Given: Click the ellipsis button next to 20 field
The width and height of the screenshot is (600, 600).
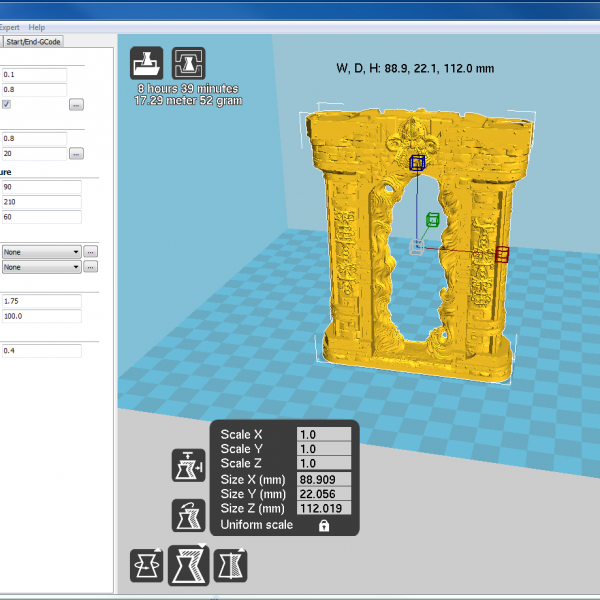Looking at the screenshot, I should pyautogui.click(x=76, y=154).
